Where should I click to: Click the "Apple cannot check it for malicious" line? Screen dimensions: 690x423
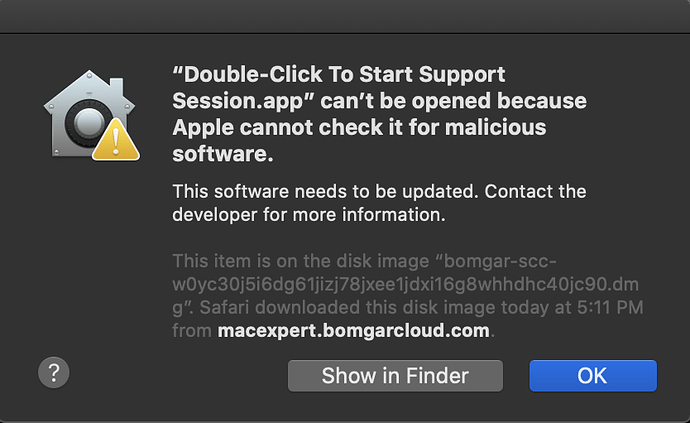click(x=359, y=128)
